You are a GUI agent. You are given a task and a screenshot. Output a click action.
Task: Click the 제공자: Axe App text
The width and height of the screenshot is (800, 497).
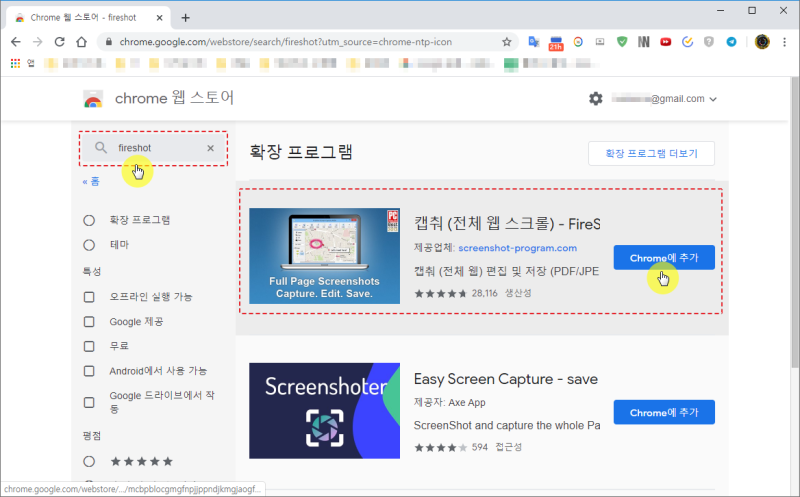449,403
